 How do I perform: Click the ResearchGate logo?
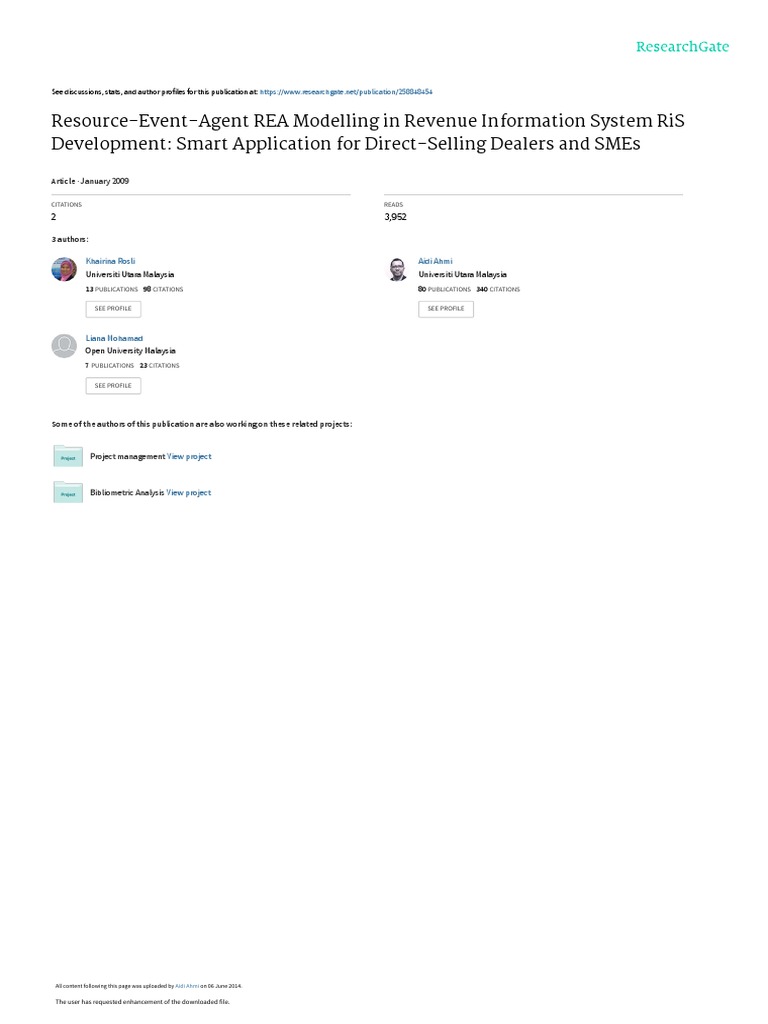(x=682, y=47)
